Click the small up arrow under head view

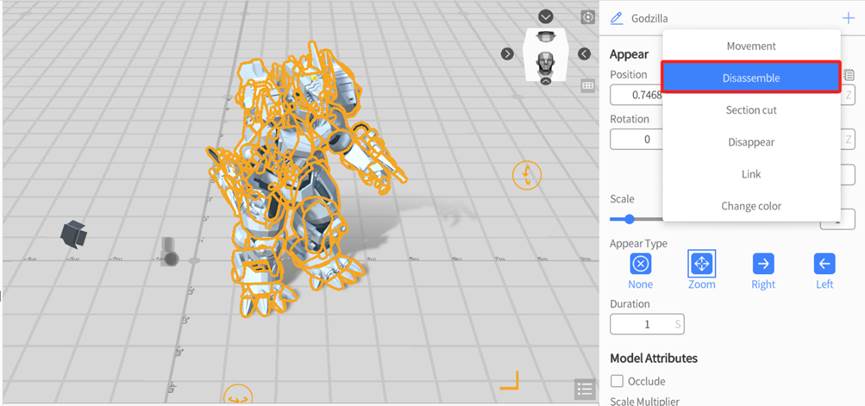coord(546,81)
